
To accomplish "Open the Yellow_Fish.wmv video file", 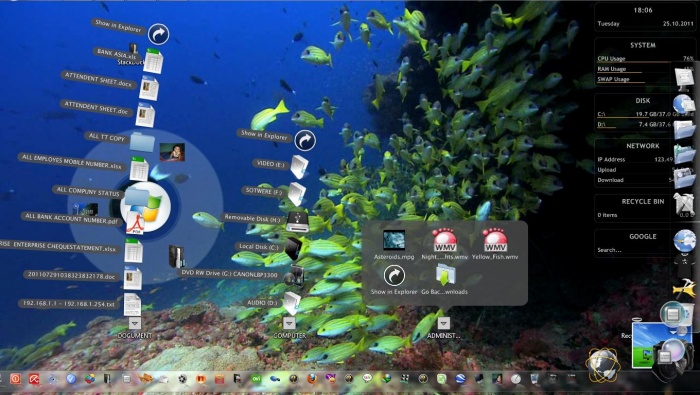I will pyautogui.click(x=495, y=240).
